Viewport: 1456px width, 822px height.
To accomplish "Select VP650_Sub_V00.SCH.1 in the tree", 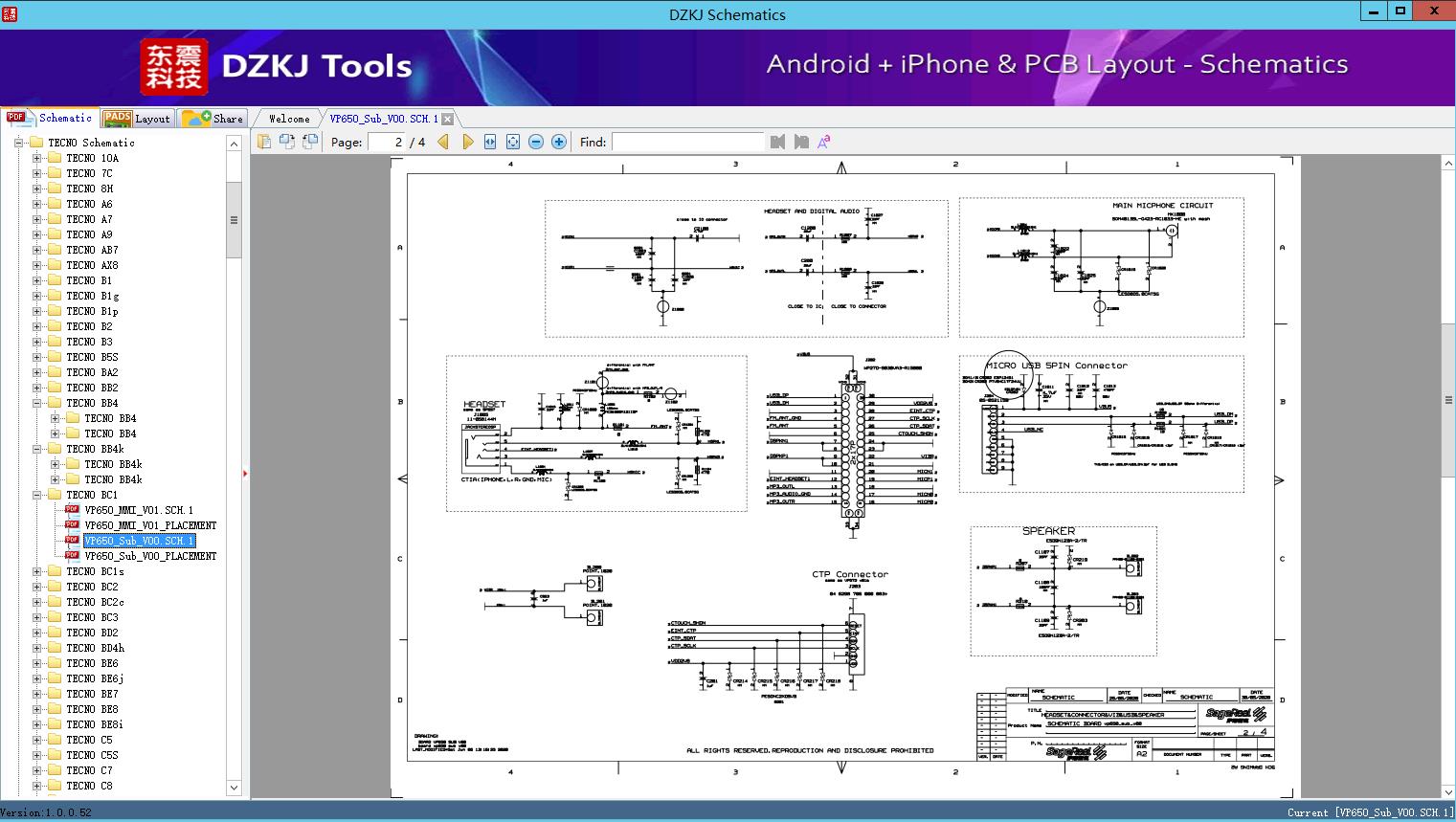I will tap(139, 541).
